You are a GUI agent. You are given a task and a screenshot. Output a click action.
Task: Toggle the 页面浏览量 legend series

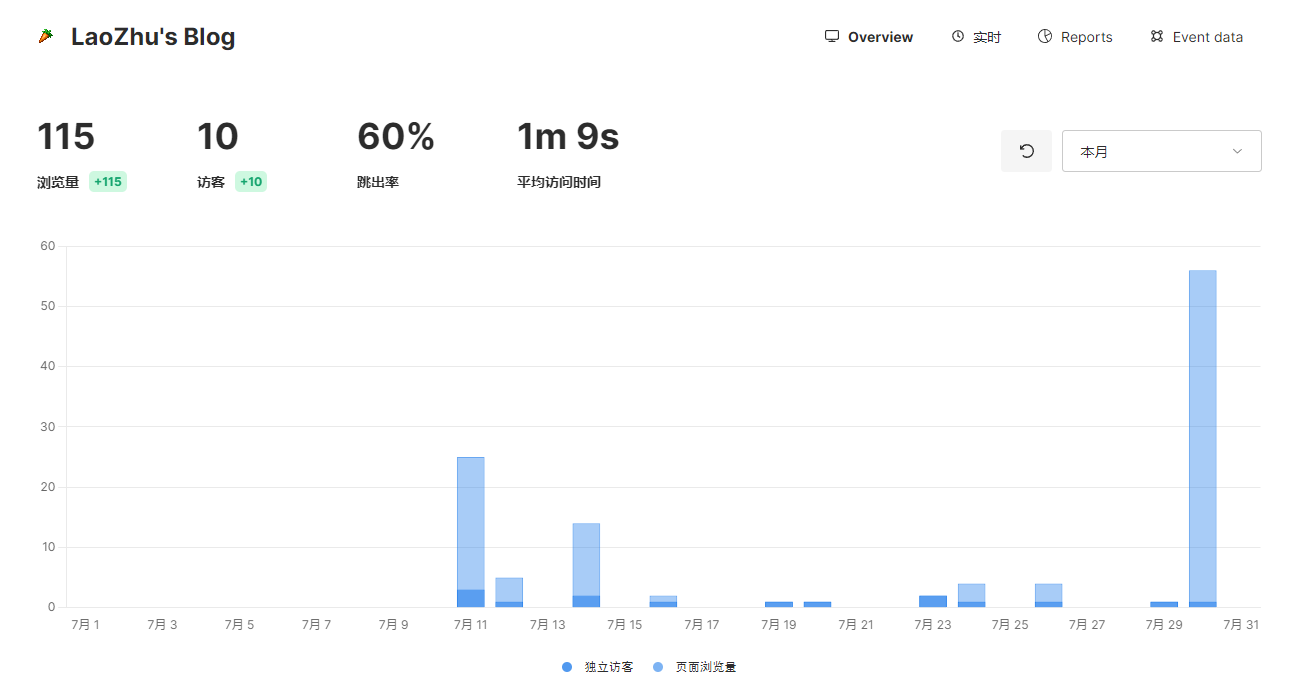[694, 667]
